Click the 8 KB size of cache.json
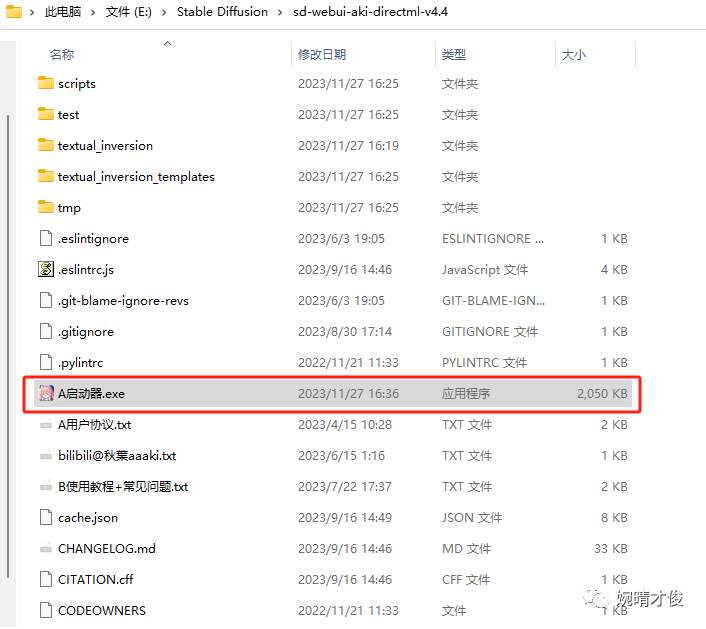Viewport: 706px width, 629px height. click(614, 517)
